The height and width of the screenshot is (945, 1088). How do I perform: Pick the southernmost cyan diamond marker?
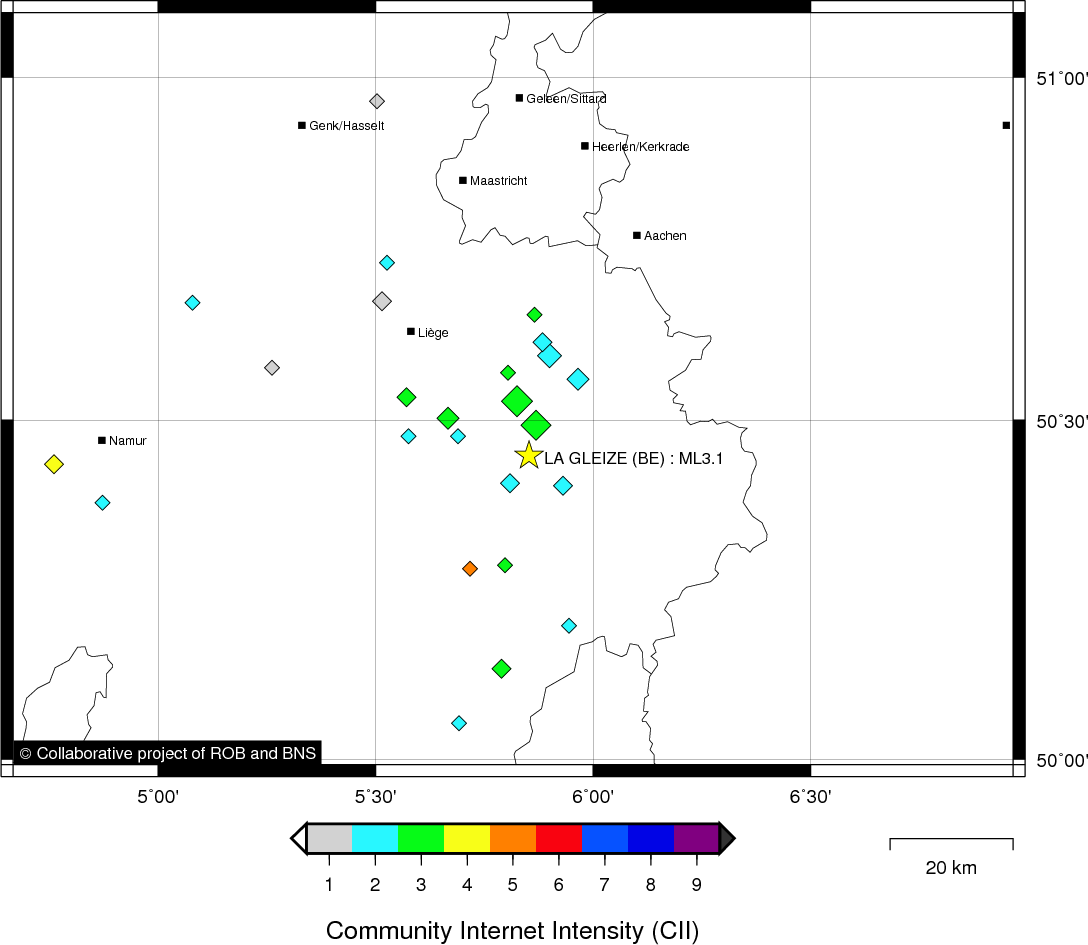(459, 723)
